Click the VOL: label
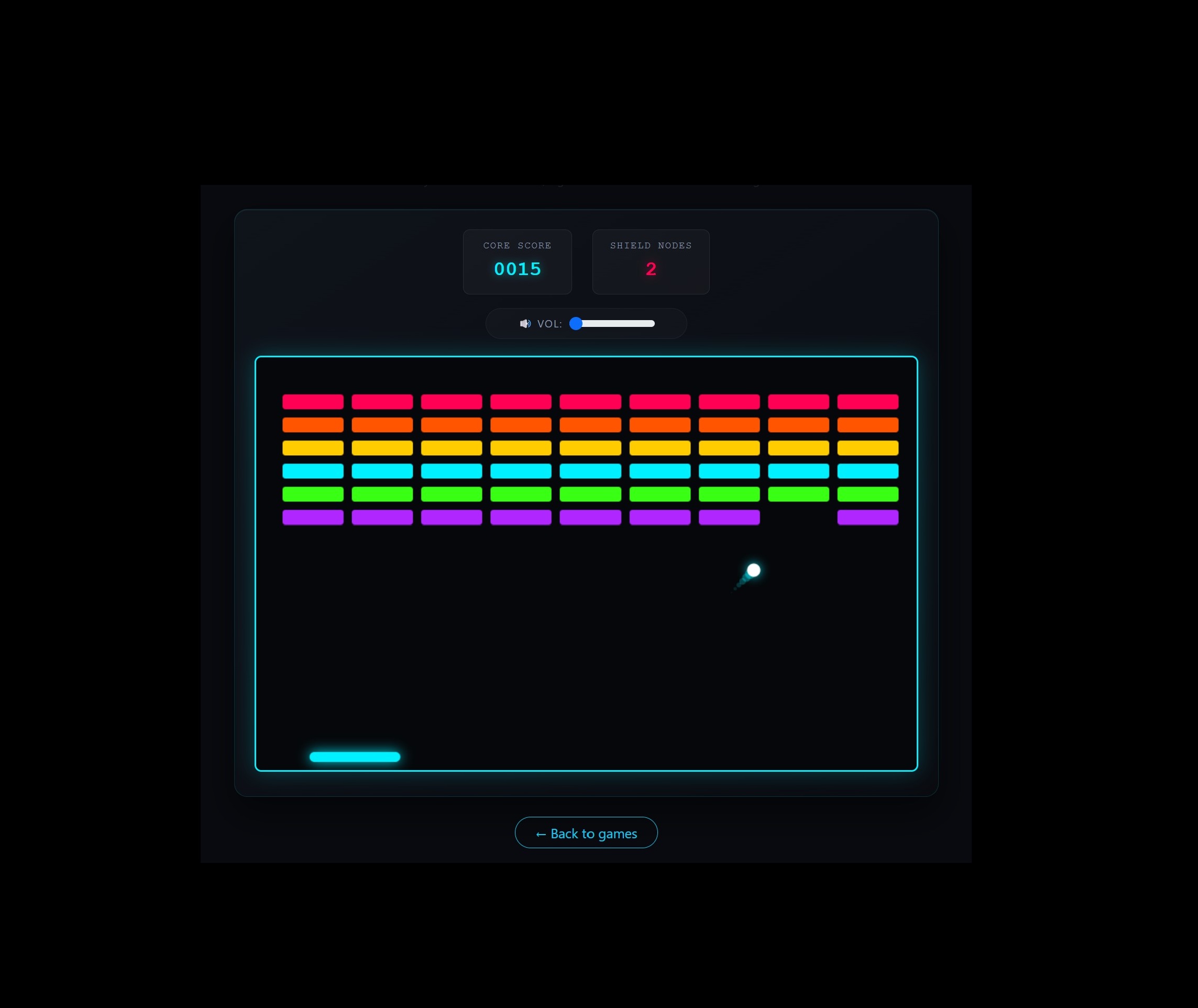The width and height of the screenshot is (1198, 1008). point(549,324)
